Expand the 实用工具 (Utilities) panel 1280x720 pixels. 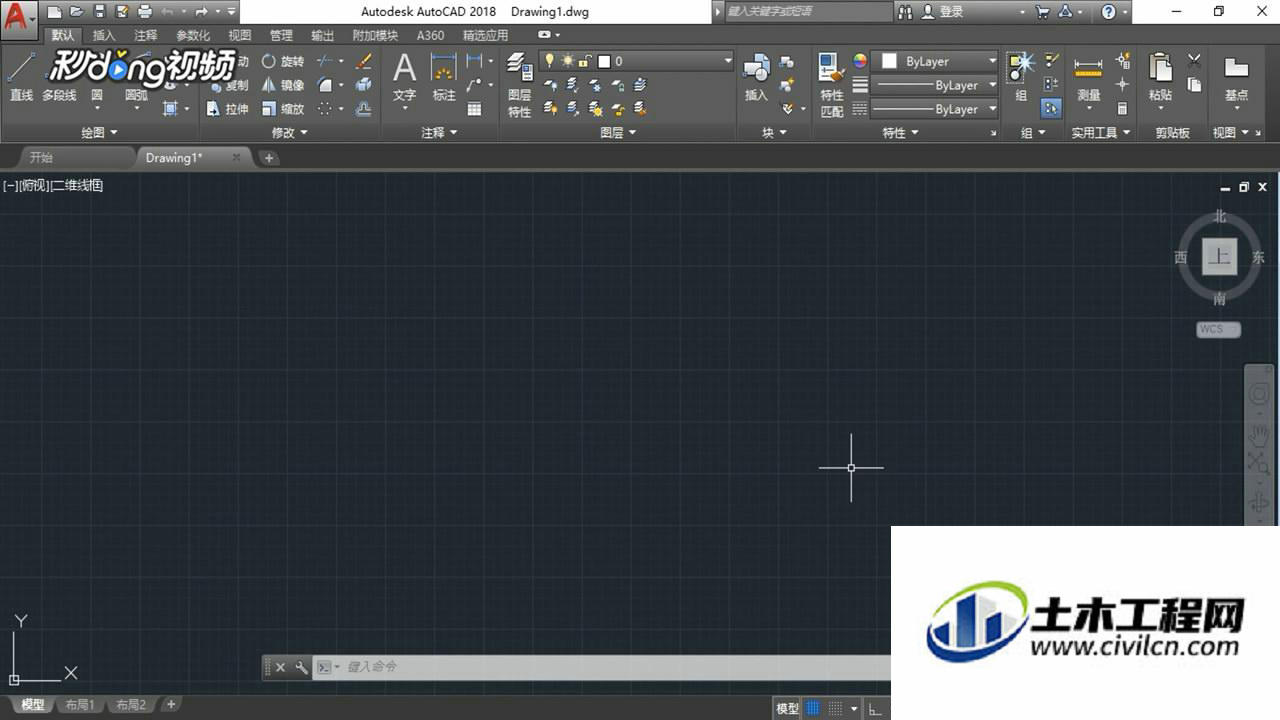point(1101,132)
